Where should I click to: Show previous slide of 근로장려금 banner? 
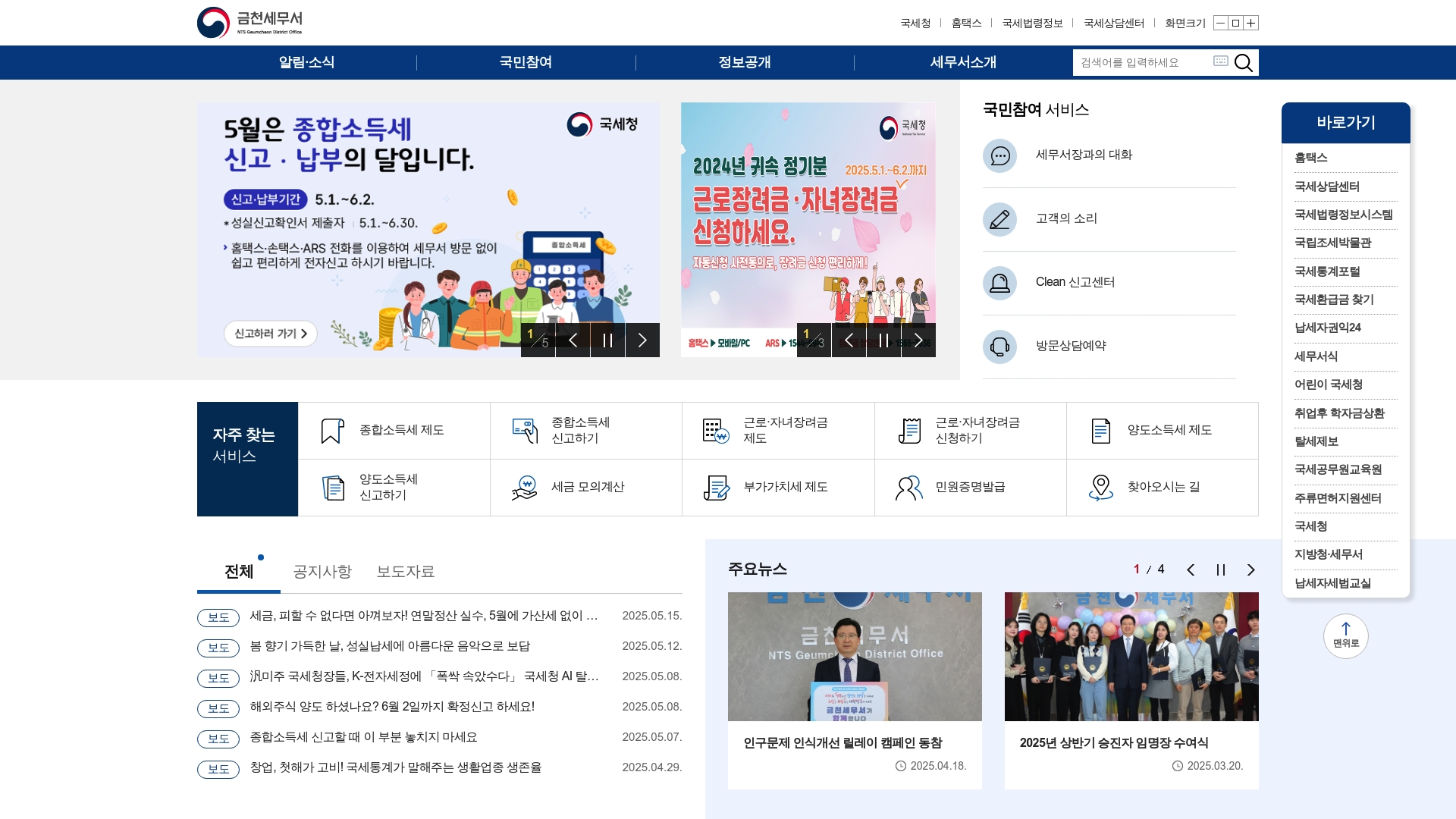pos(849,340)
